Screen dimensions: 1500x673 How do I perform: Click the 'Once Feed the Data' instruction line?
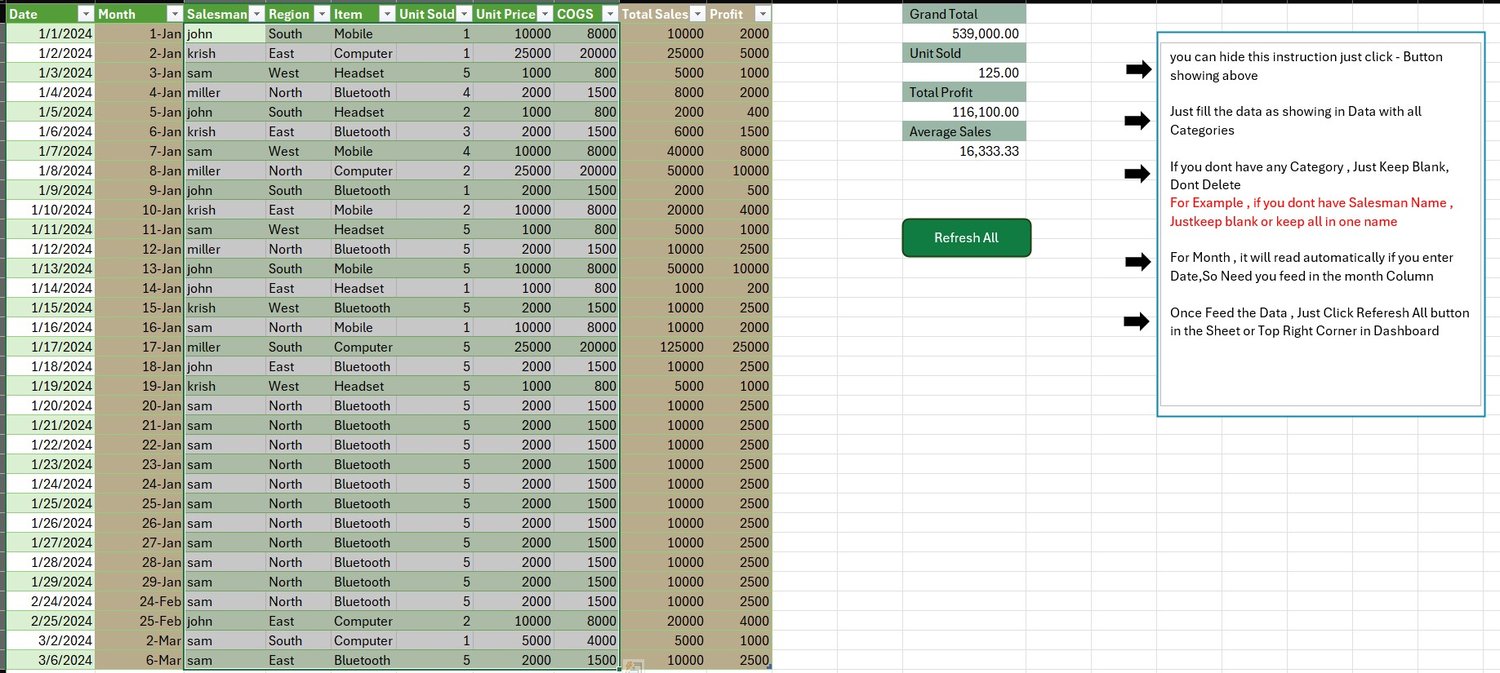click(1319, 322)
